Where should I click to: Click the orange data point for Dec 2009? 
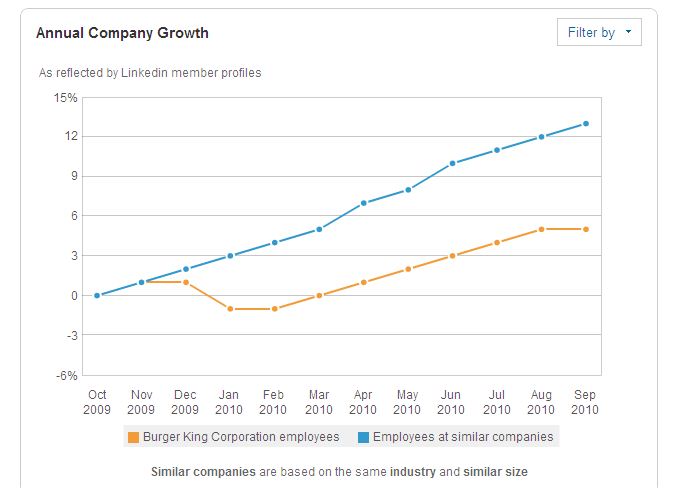(186, 282)
